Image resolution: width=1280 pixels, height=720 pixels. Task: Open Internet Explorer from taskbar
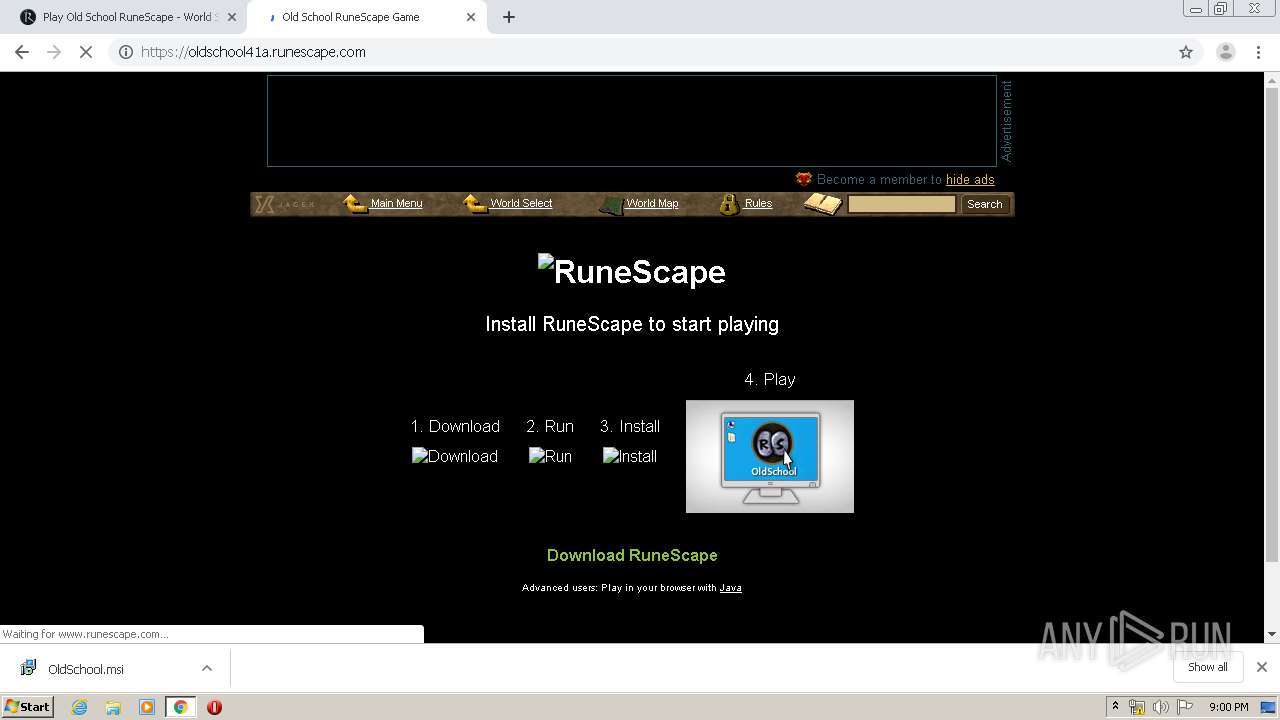79,707
